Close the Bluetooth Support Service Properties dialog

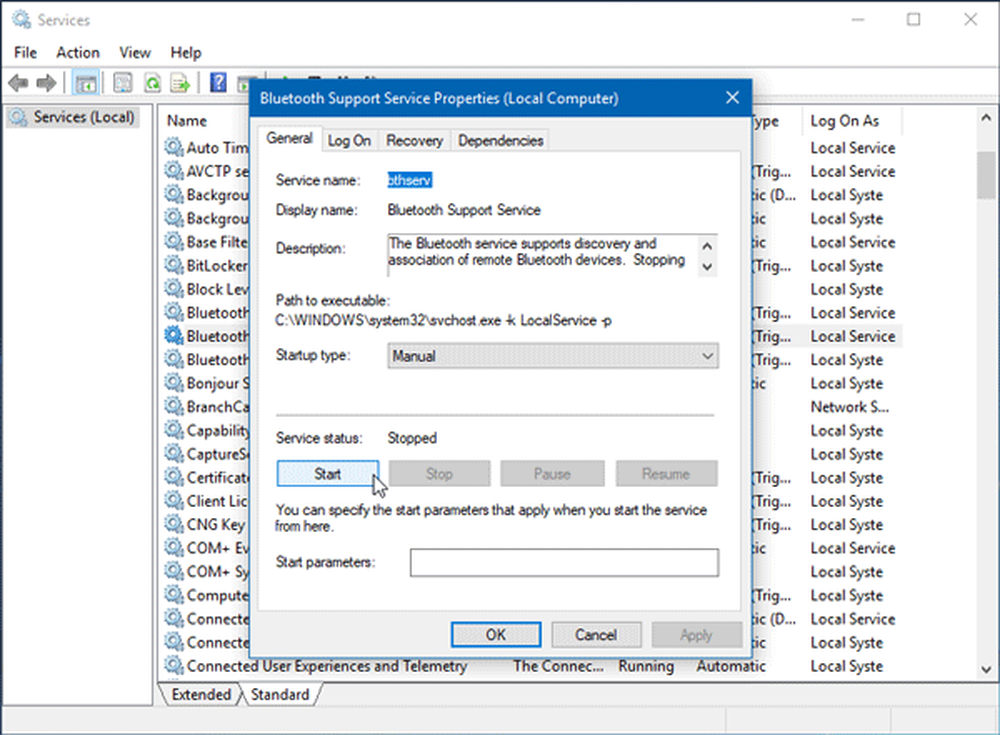[x=732, y=98]
